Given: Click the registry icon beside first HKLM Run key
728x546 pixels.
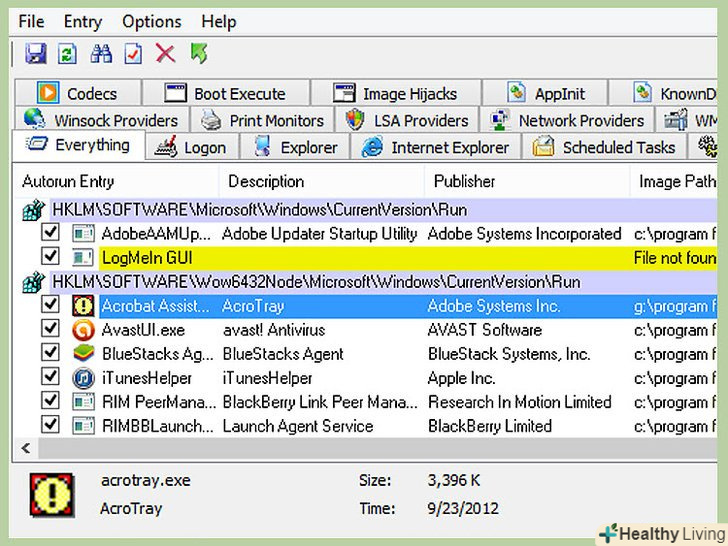Looking at the screenshot, I should tap(33, 210).
